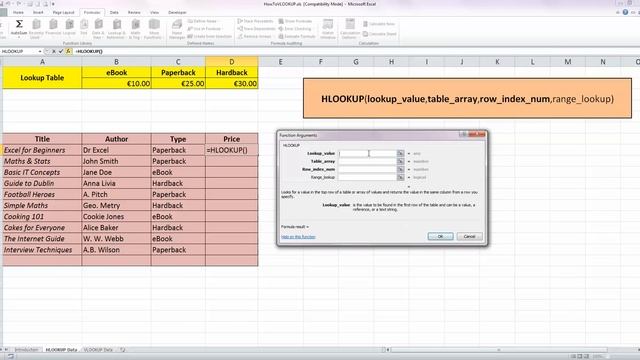Click Define Name in ribbon

coord(203,21)
